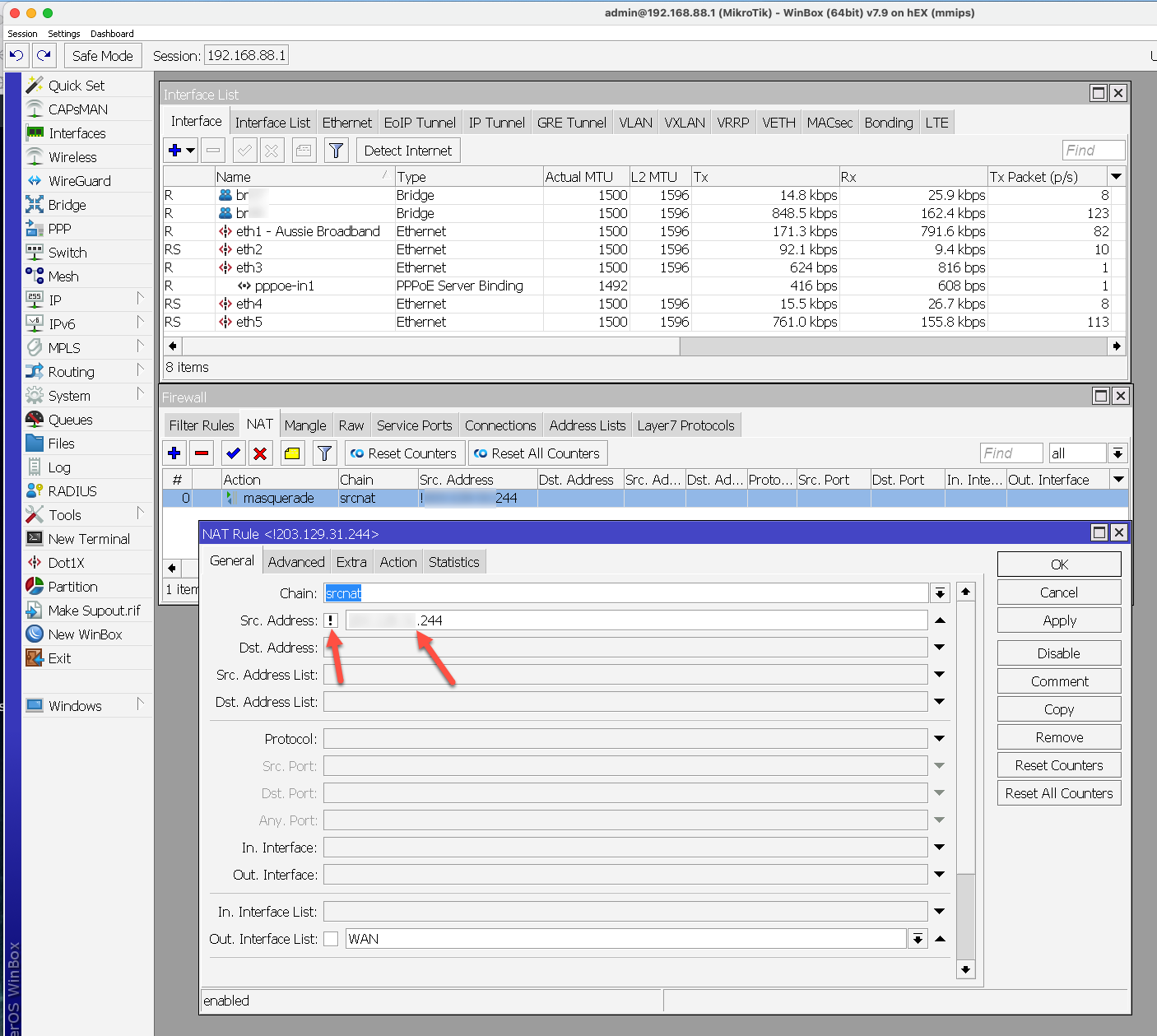Add a new NAT rule with the plus icon
Screen dimensions: 1157x1036
(174, 453)
